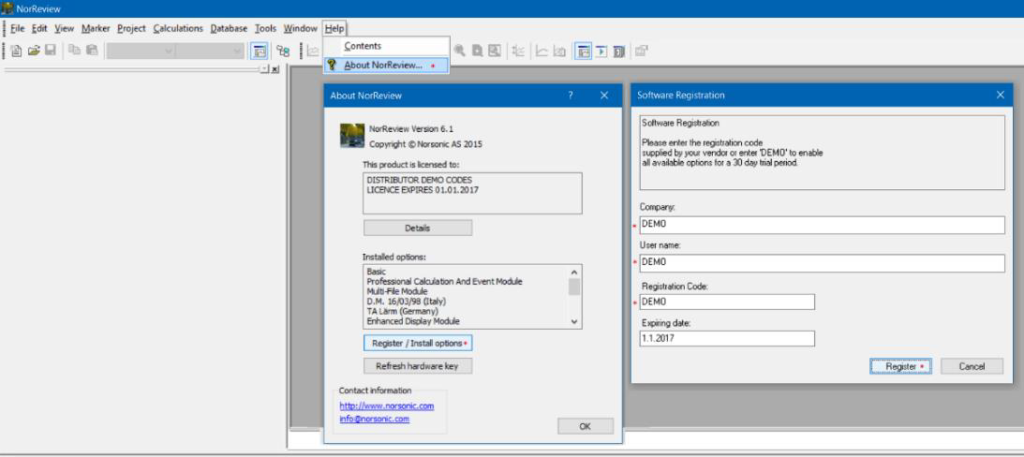Viewport: 1024px width, 457px height.
Task: Click installed options list scroll-up arrow
Action: coord(574,272)
